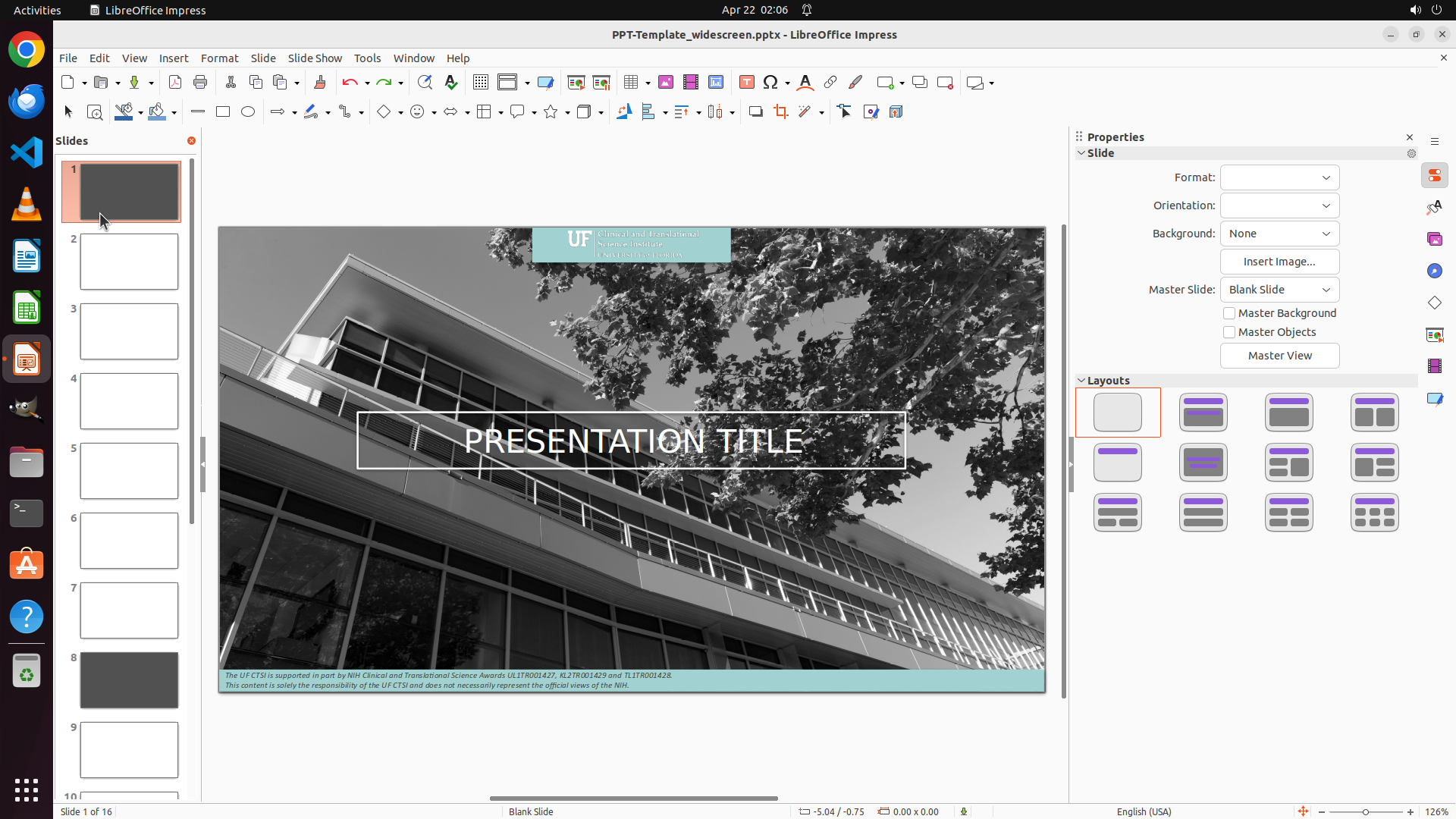Click the Display Grid toolbar icon
This screenshot has width=1456, height=819.
tap(480, 83)
